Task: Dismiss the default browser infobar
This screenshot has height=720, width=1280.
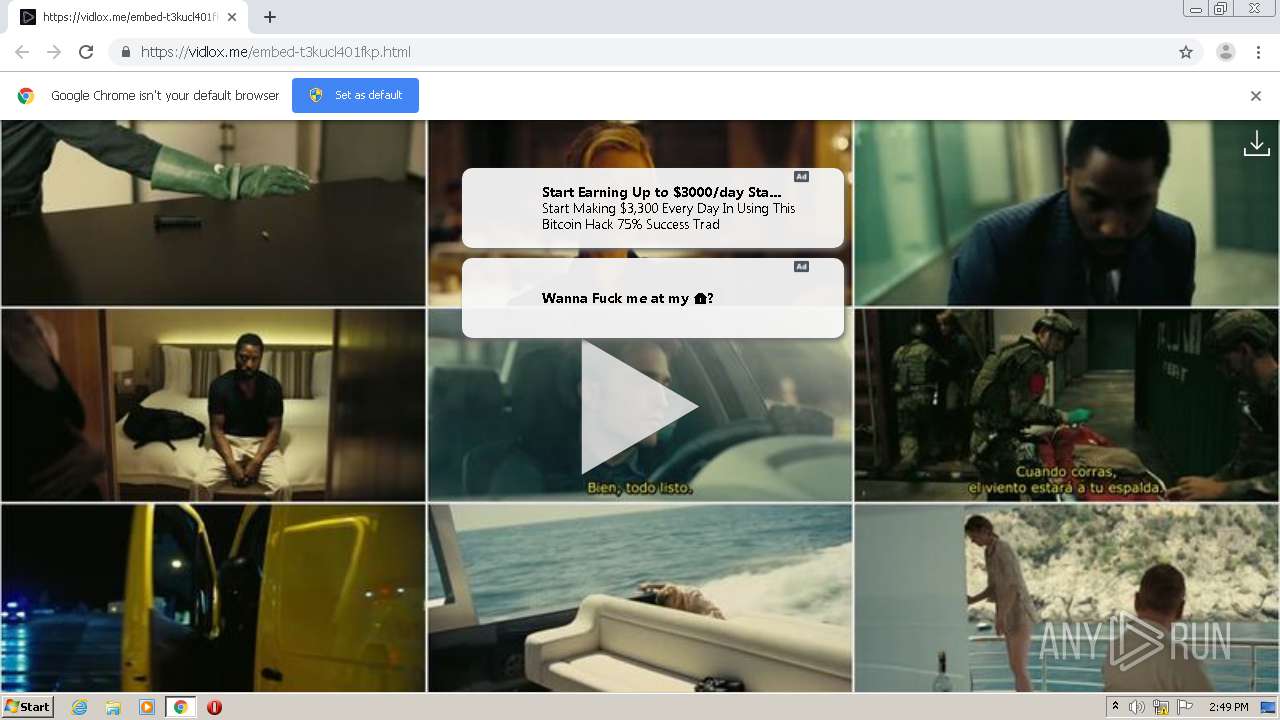Action: tap(1256, 96)
